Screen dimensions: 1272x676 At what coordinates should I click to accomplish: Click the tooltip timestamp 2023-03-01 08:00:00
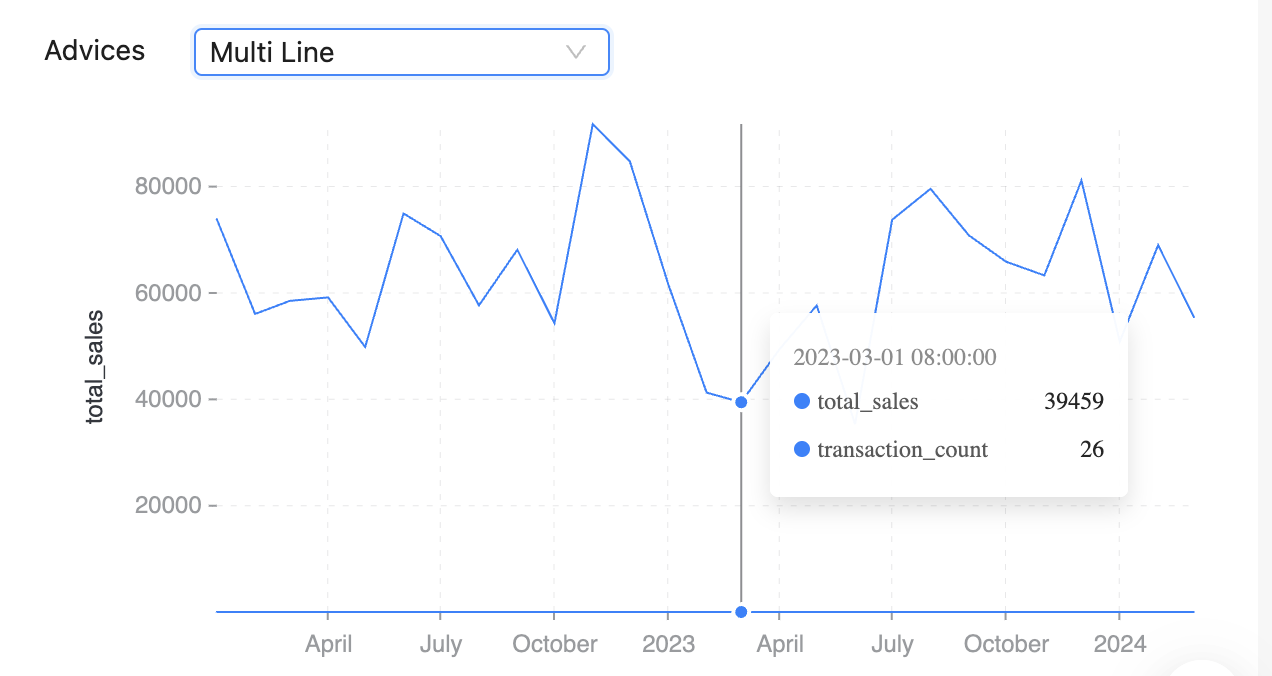(894, 357)
